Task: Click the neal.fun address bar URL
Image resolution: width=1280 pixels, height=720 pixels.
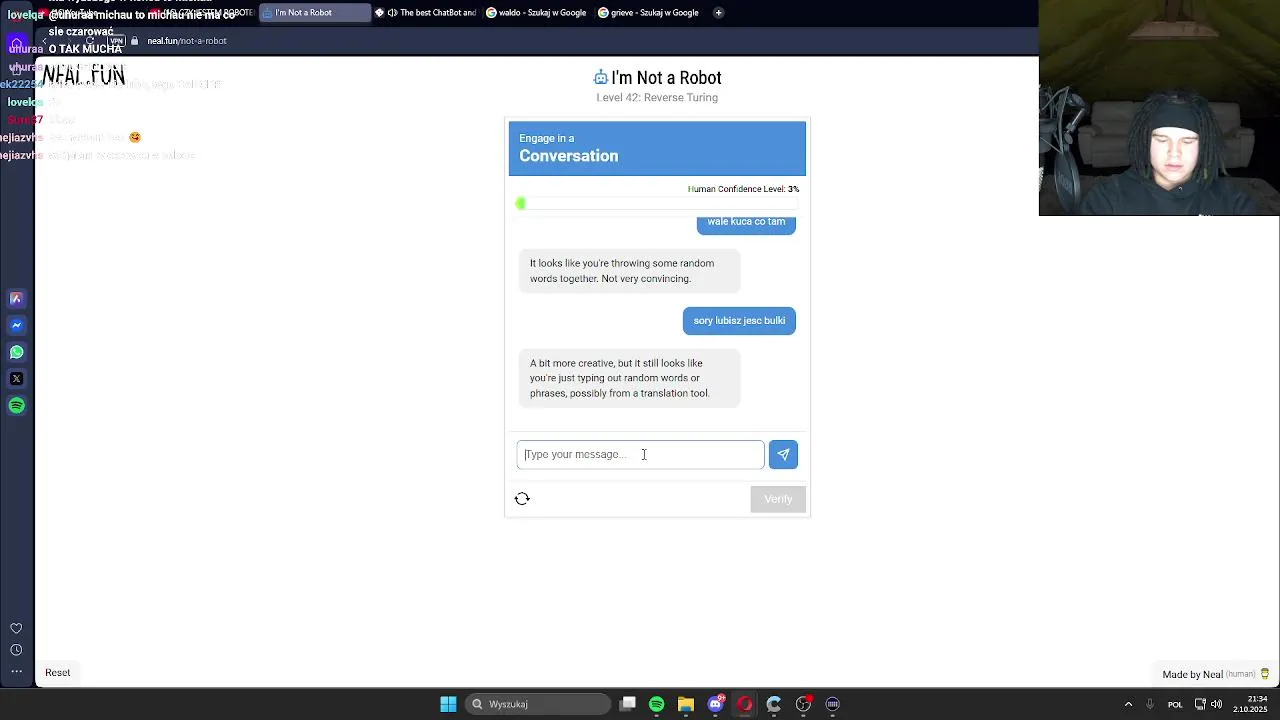Action: (187, 41)
